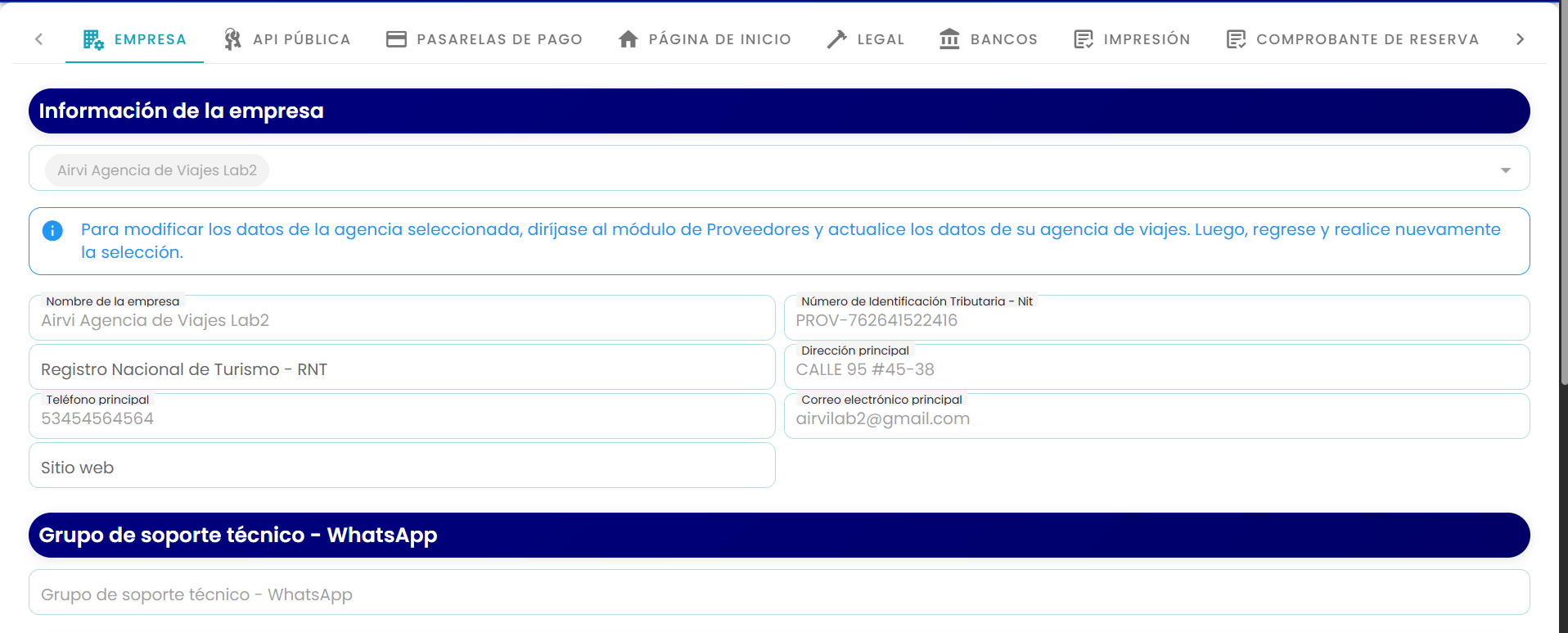This screenshot has width=1568, height=633.
Task: Click the Bancos bank building icon
Action: (x=949, y=39)
